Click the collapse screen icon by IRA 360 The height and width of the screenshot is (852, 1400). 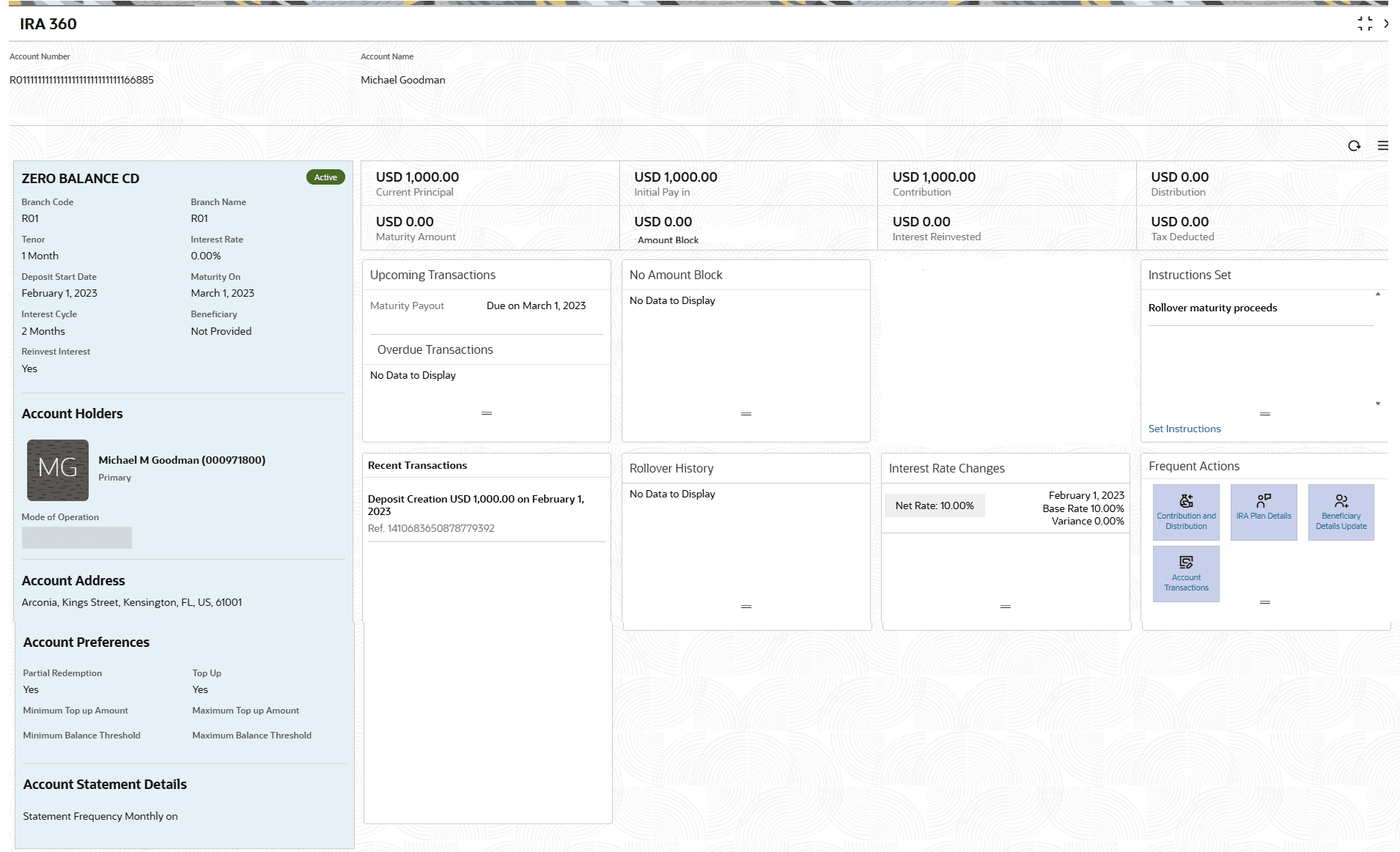tap(1364, 24)
